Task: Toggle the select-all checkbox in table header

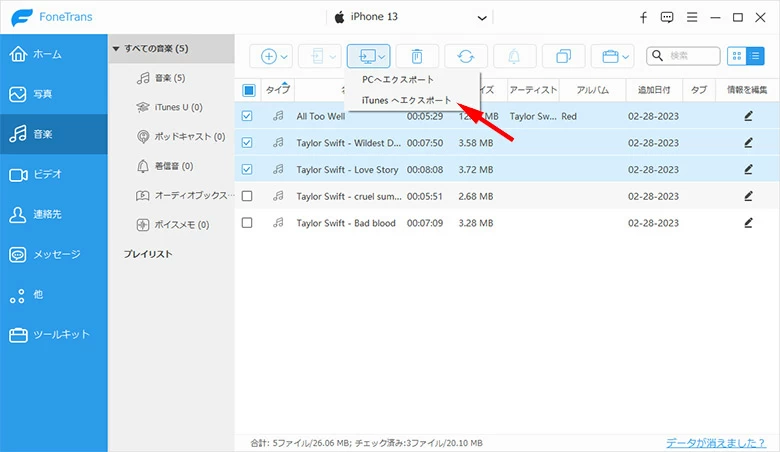Action: coord(247,90)
